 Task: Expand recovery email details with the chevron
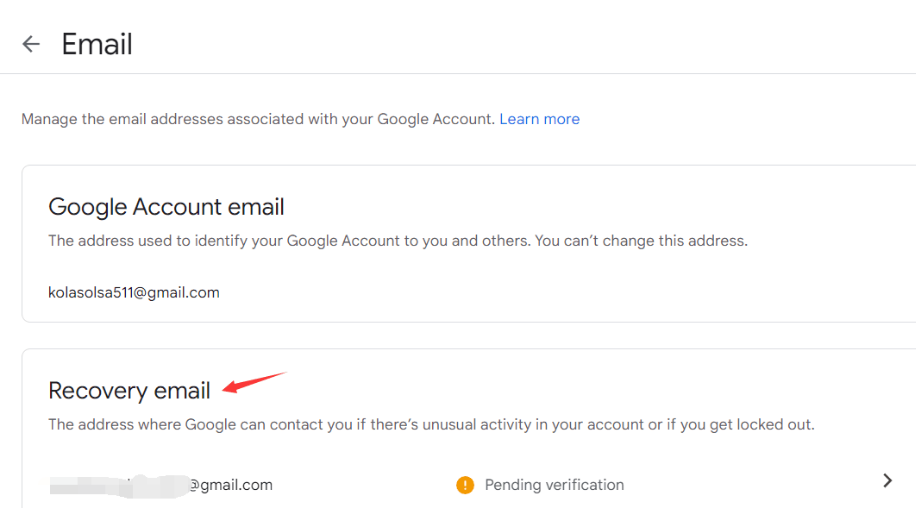pos(887,481)
